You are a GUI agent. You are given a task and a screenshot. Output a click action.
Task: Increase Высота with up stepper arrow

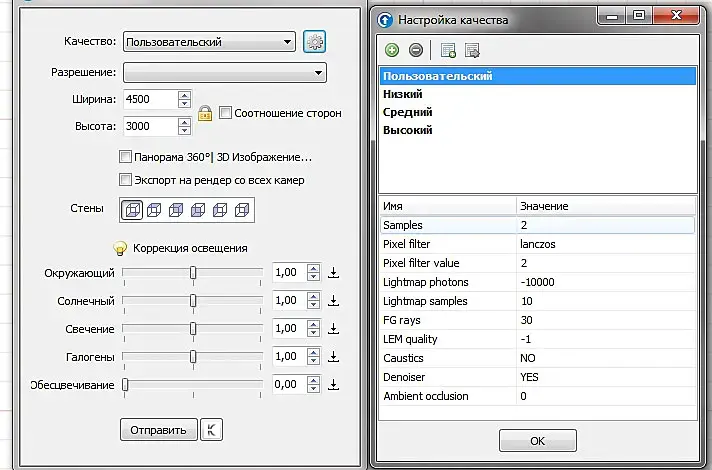184,122
